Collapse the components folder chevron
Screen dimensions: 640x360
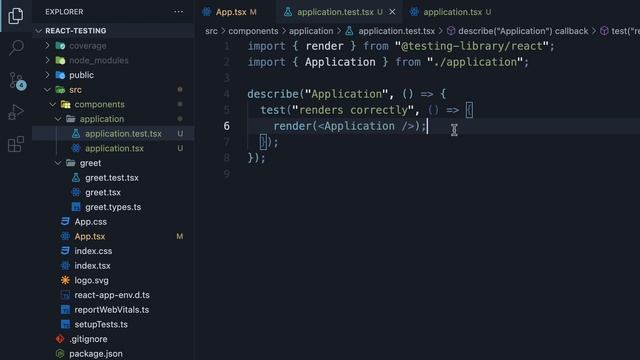pyautogui.click(x=53, y=104)
